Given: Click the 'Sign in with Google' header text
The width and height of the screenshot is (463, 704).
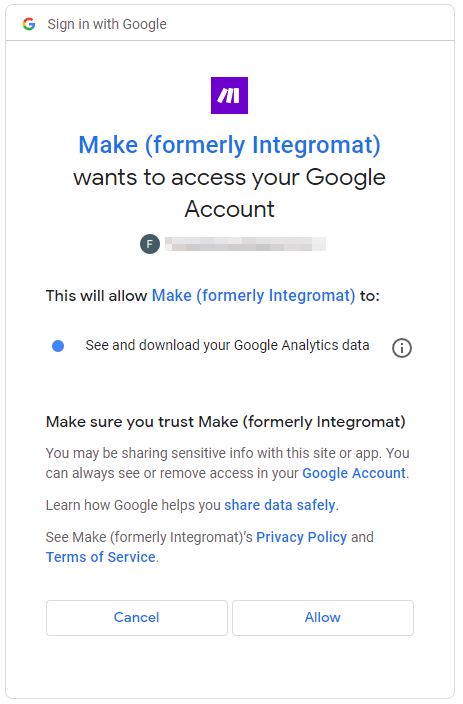Looking at the screenshot, I should tap(107, 24).
